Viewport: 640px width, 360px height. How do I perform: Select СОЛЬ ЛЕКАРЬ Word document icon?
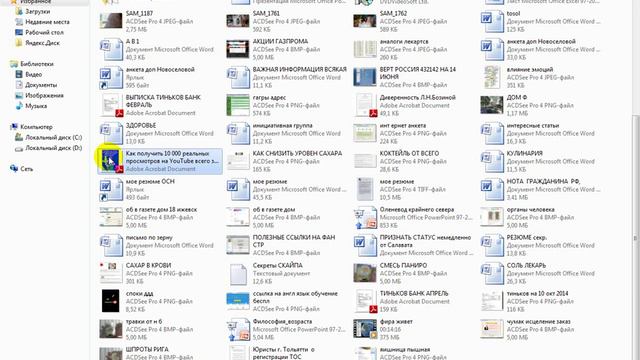492,274
